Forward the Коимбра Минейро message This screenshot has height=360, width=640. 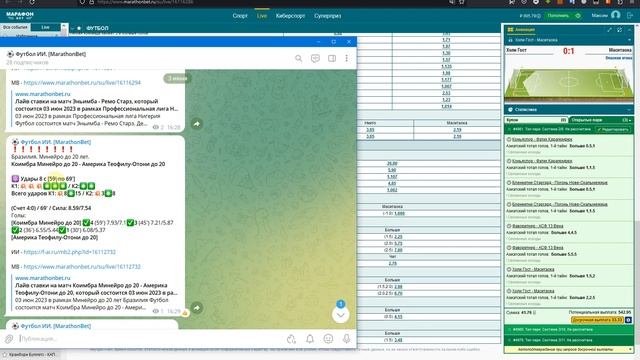(x=197, y=308)
